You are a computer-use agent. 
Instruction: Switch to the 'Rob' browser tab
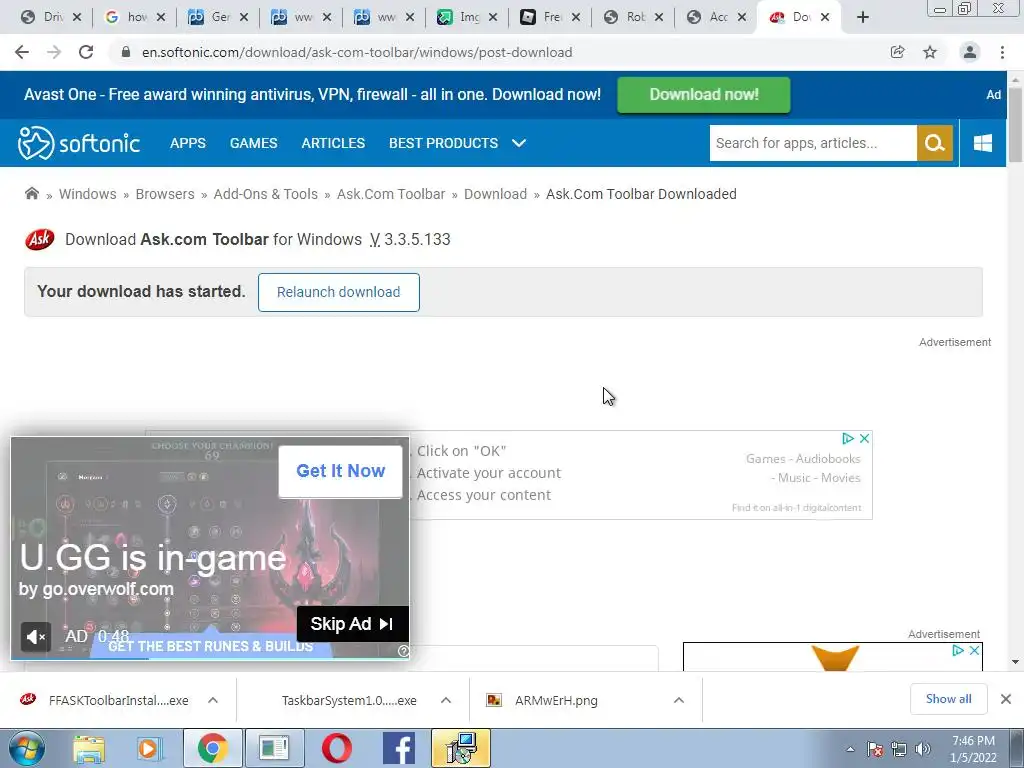coord(634,17)
